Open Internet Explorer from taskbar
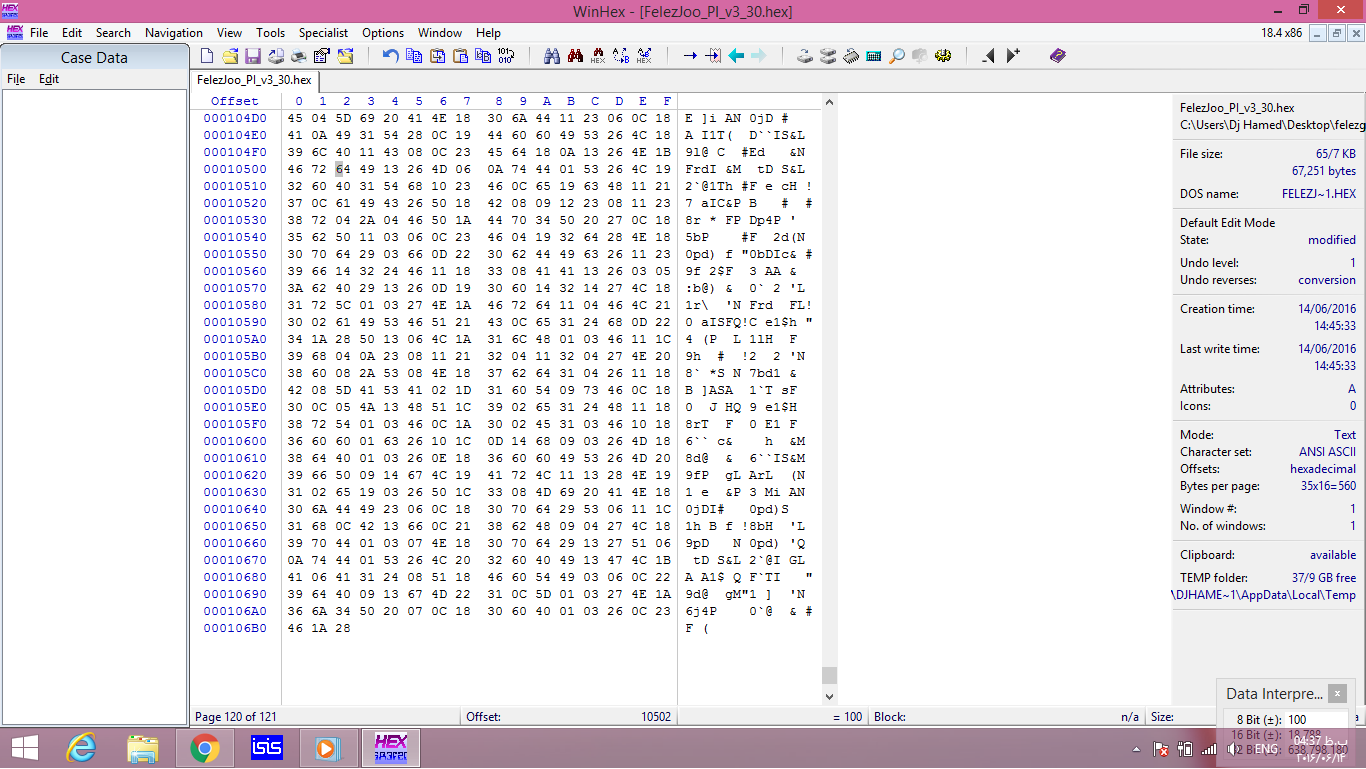 [x=81, y=748]
